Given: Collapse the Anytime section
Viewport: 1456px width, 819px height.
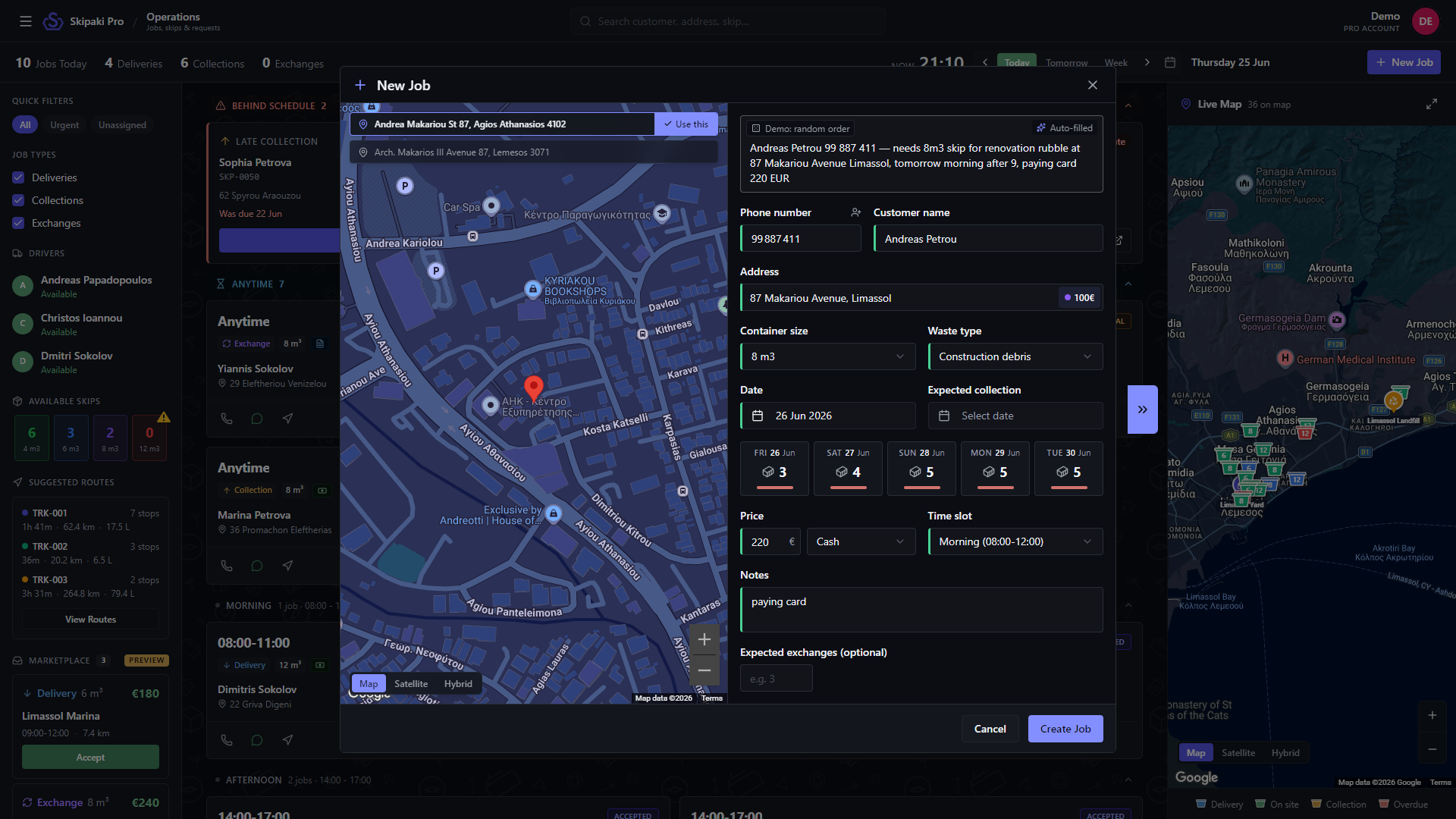Looking at the screenshot, I should (1128, 284).
